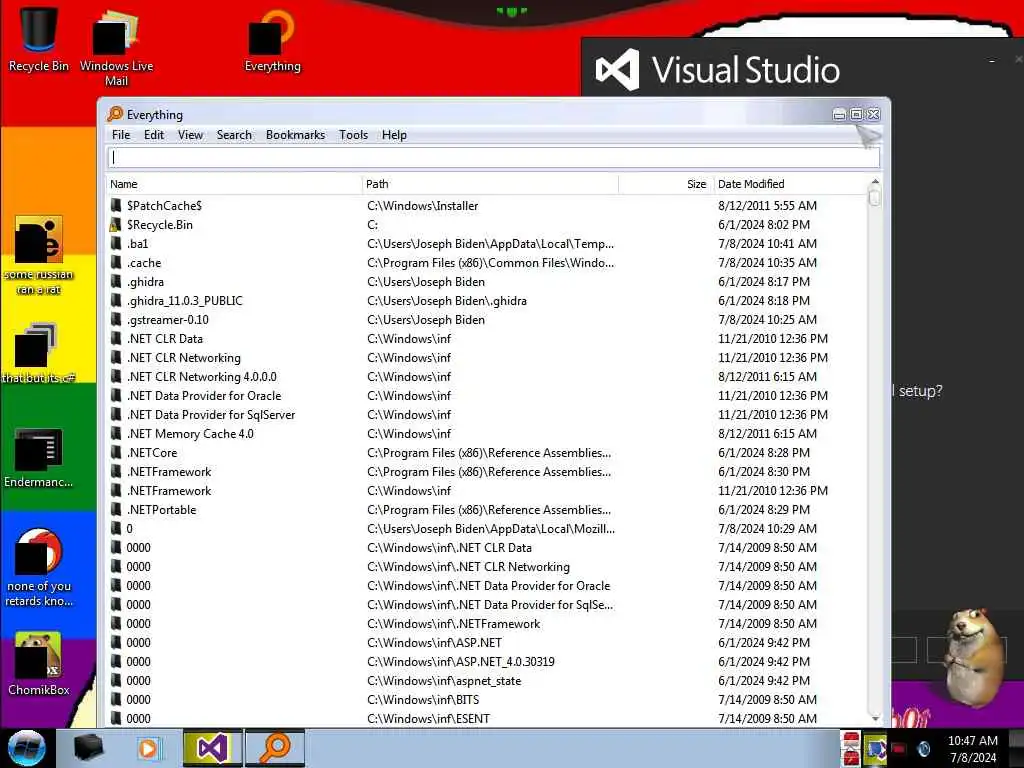The width and height of the screenshot is (1024, 768).
Task: Click the taskbar clock showing 10:47 AM
Action: [972, 748]
